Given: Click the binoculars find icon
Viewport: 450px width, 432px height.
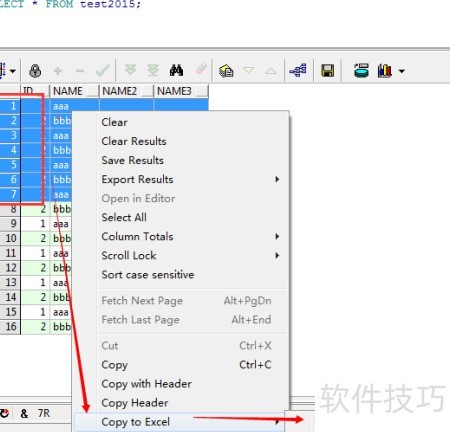Looking at the screenshot, I should pos(176,70).
